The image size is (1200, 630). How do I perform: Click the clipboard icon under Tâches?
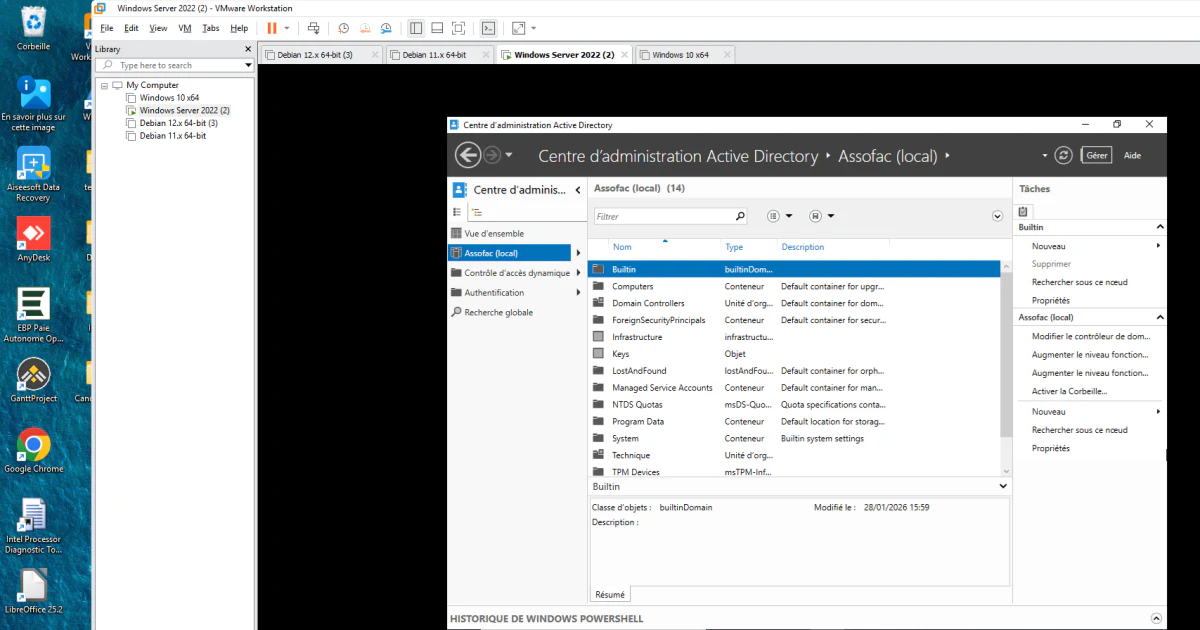coord(1024,212)
